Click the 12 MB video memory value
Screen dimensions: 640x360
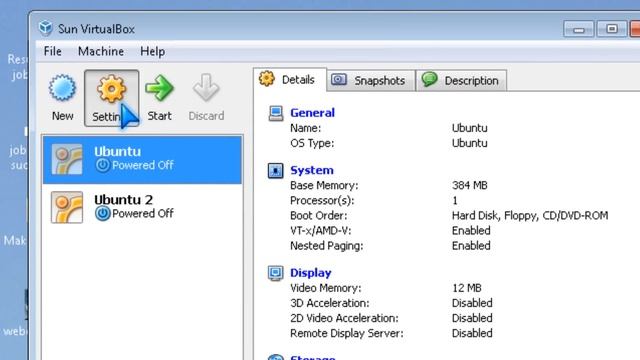(x=467, y=288)
